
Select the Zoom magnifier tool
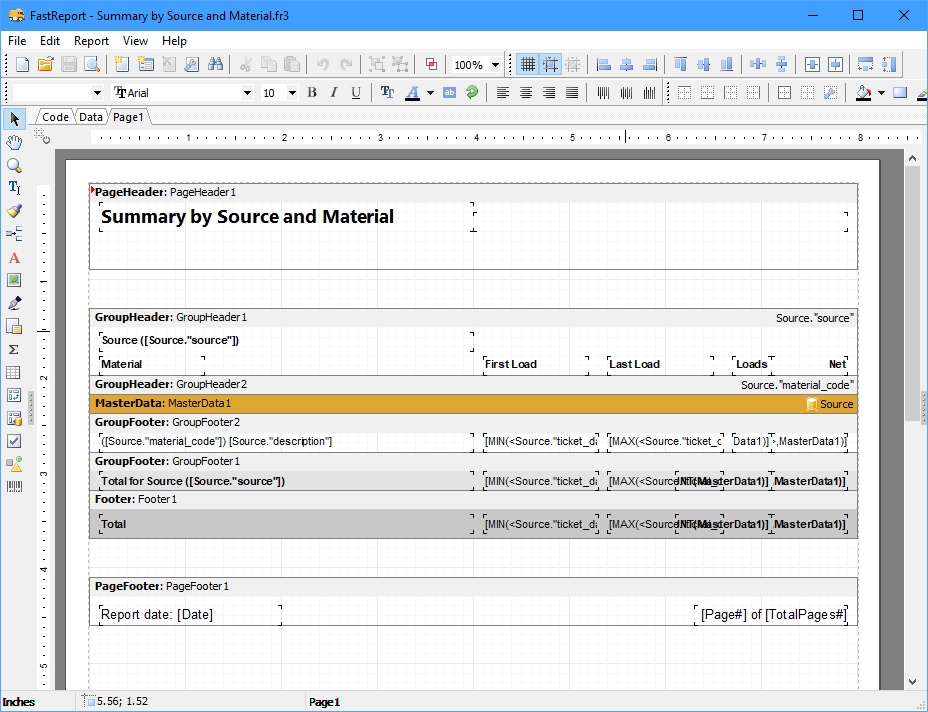[x=14, y=166]
